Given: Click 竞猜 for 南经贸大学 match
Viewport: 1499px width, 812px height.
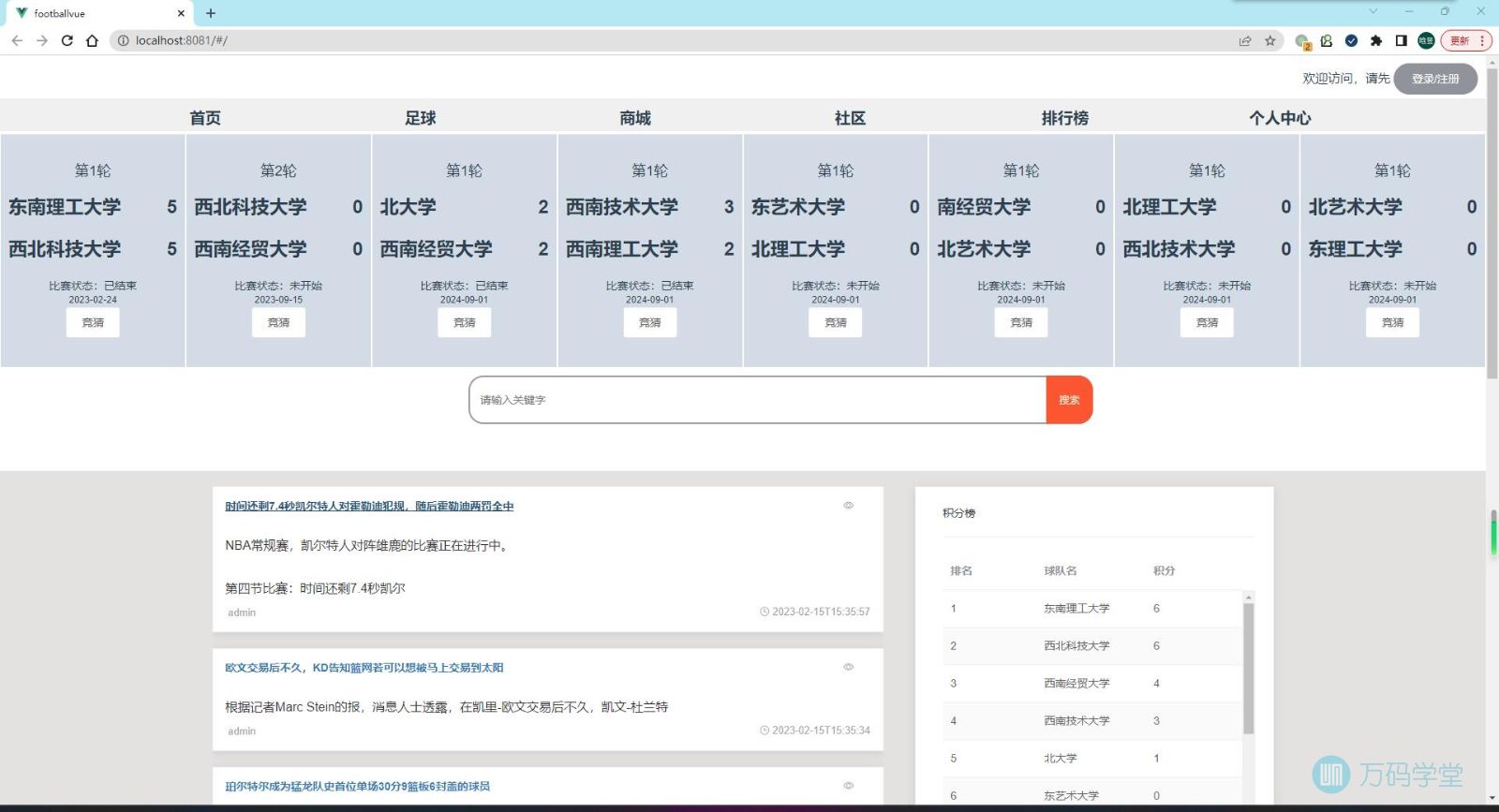Looking at the screenshot, I should click(1021, 322).
